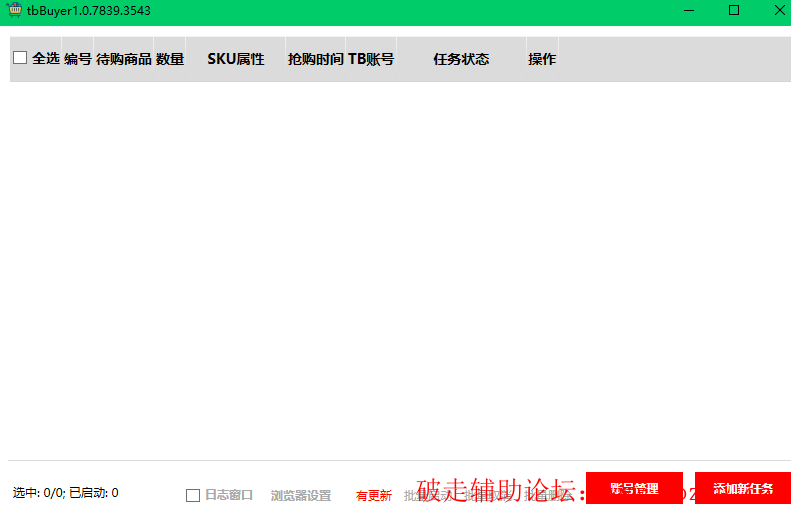Click the 数量 column header
Image resolution: width=791 pixels, height=508 pixels.
coord(170,59)
